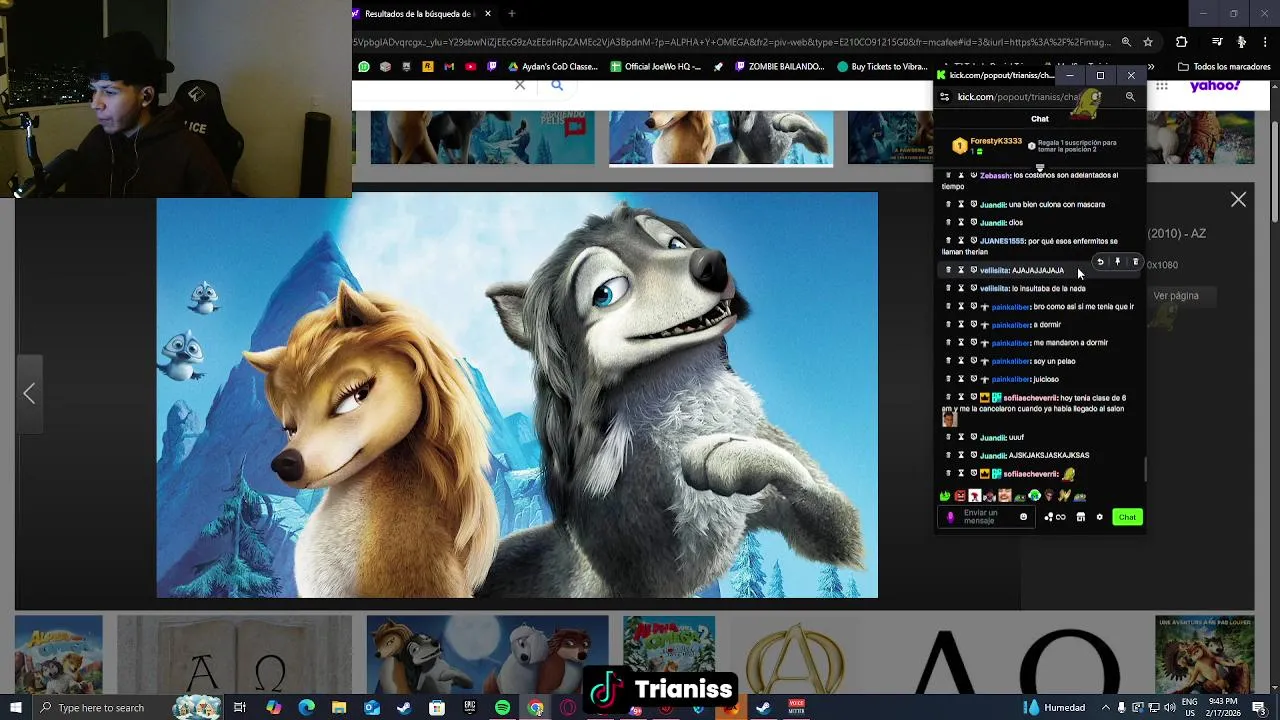Select the Alpha and Omega poster thumbnail
1280x720 pixels.
click(58, 654)
